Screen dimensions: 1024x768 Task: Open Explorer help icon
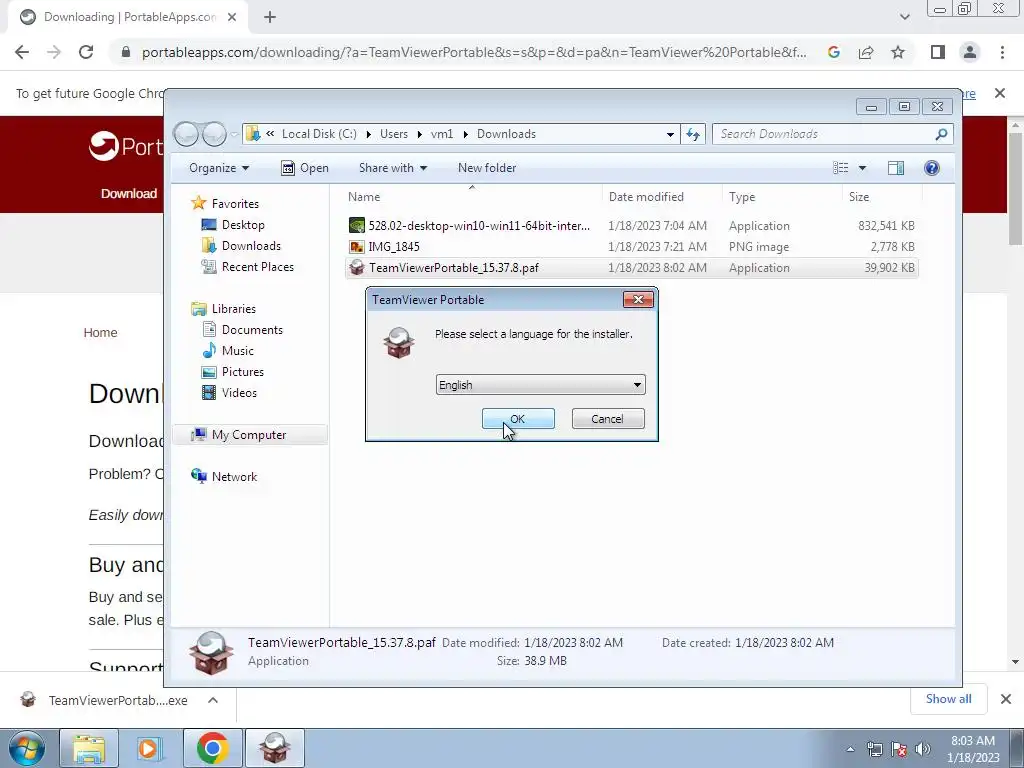pyautogui.click(x=932, y=168)
